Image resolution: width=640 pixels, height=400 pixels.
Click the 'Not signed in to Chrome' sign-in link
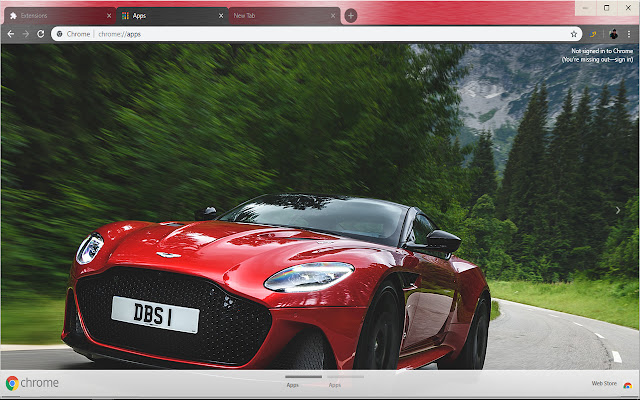click(601, 55)
